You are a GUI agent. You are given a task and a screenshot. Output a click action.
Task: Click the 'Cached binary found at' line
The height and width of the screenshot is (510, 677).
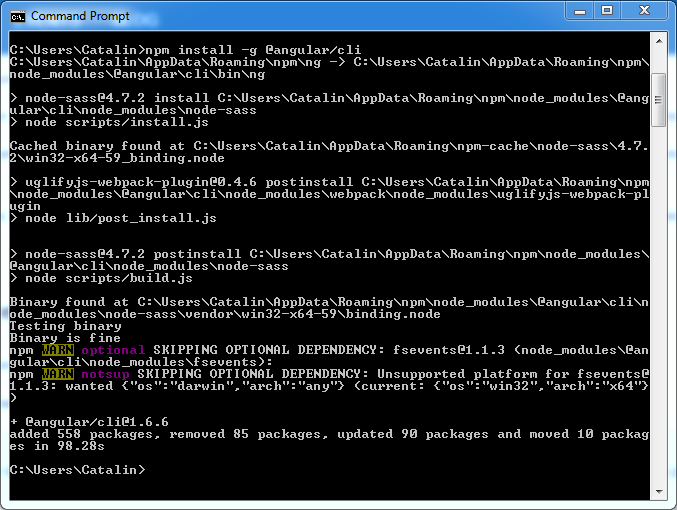(x=329, y=146)
